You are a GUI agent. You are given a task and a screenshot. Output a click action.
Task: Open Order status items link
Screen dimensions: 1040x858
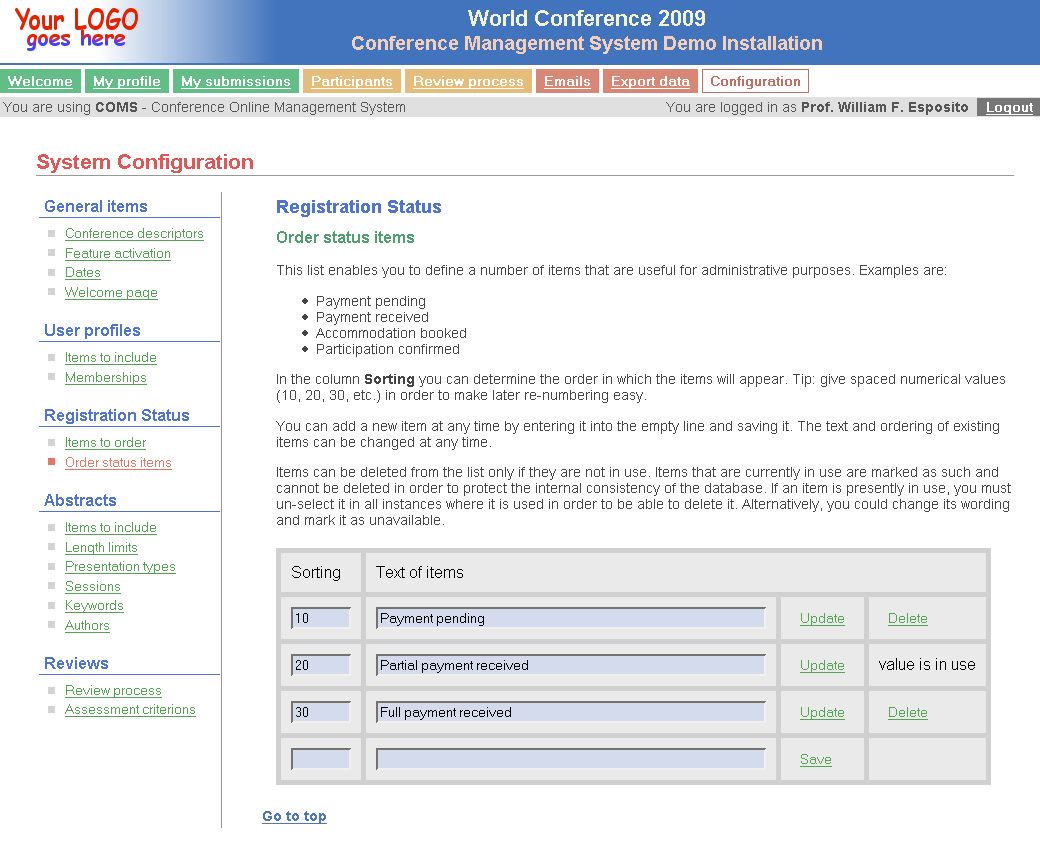118,462
